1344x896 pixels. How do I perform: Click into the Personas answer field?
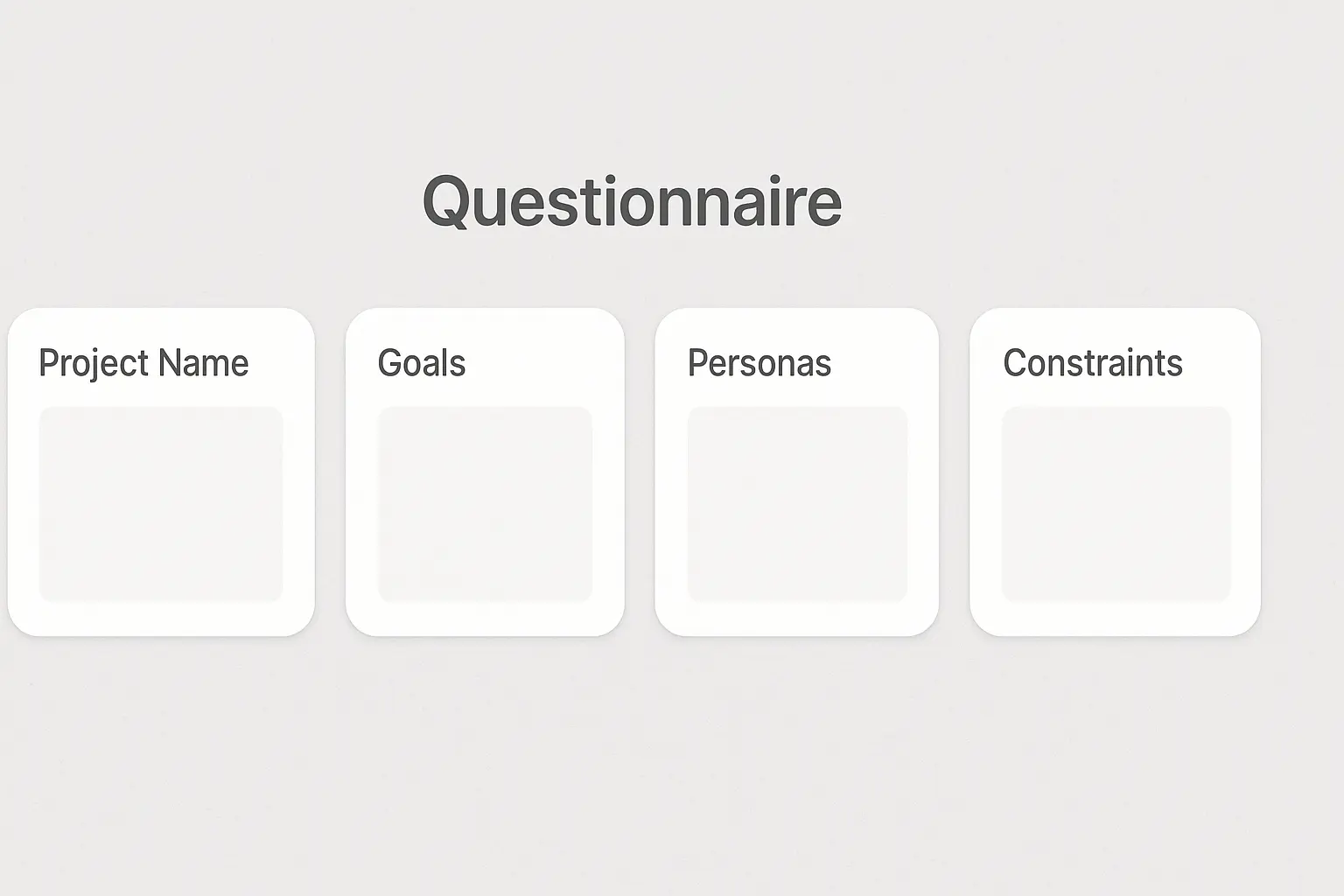coord(797,504)
